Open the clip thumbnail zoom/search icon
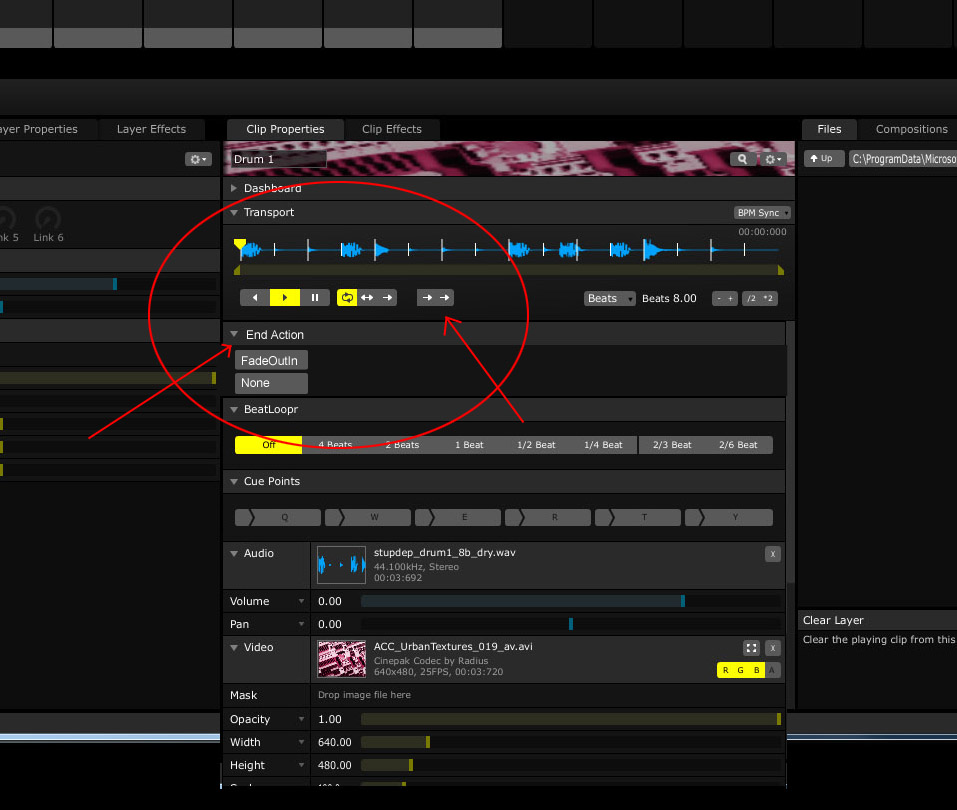Viewport: 957px width, 810px height. pyautogui.click(x=741, y=158)
